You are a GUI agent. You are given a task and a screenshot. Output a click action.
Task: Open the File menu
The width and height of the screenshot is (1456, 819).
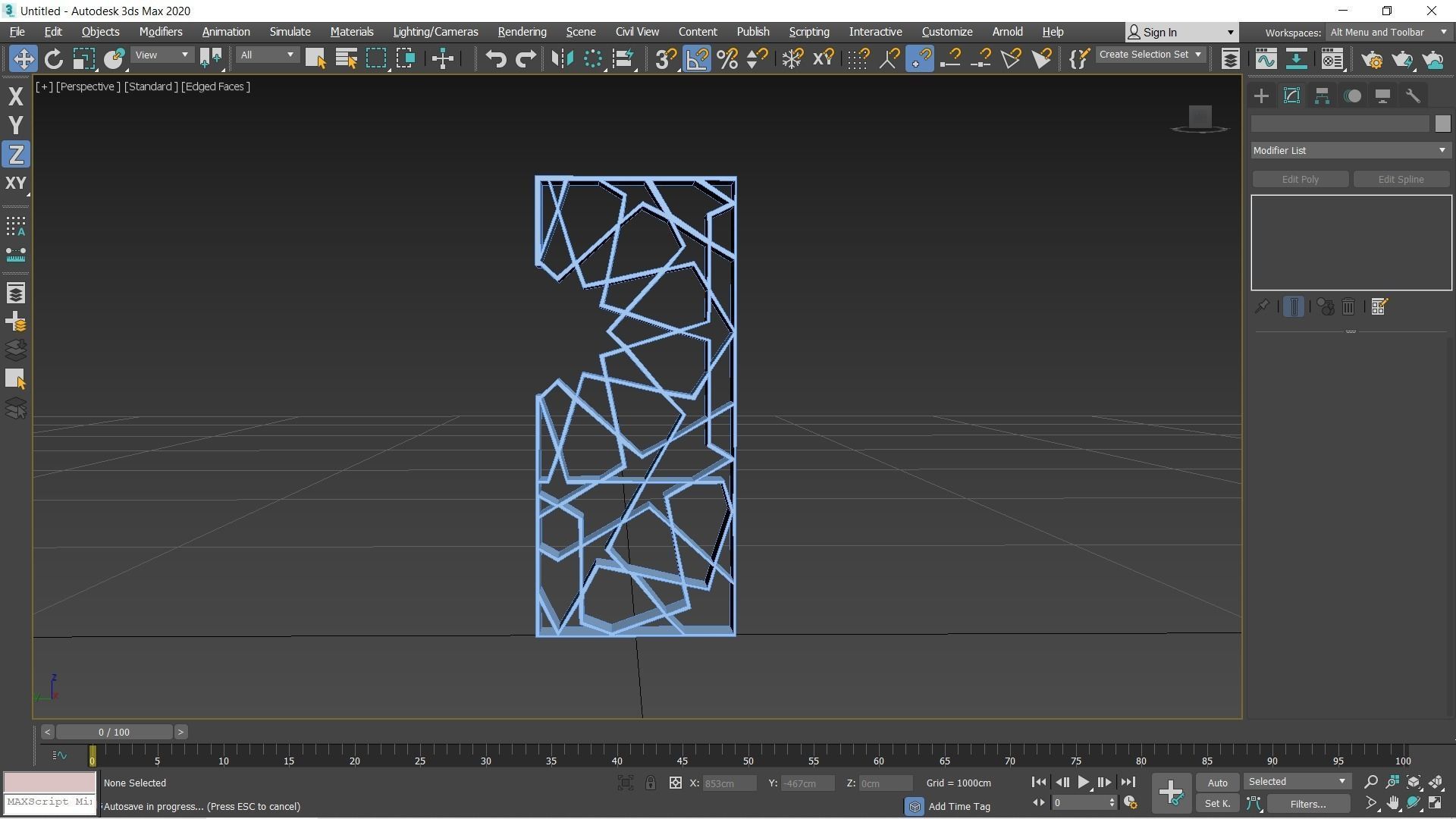[x=17, y=32]
